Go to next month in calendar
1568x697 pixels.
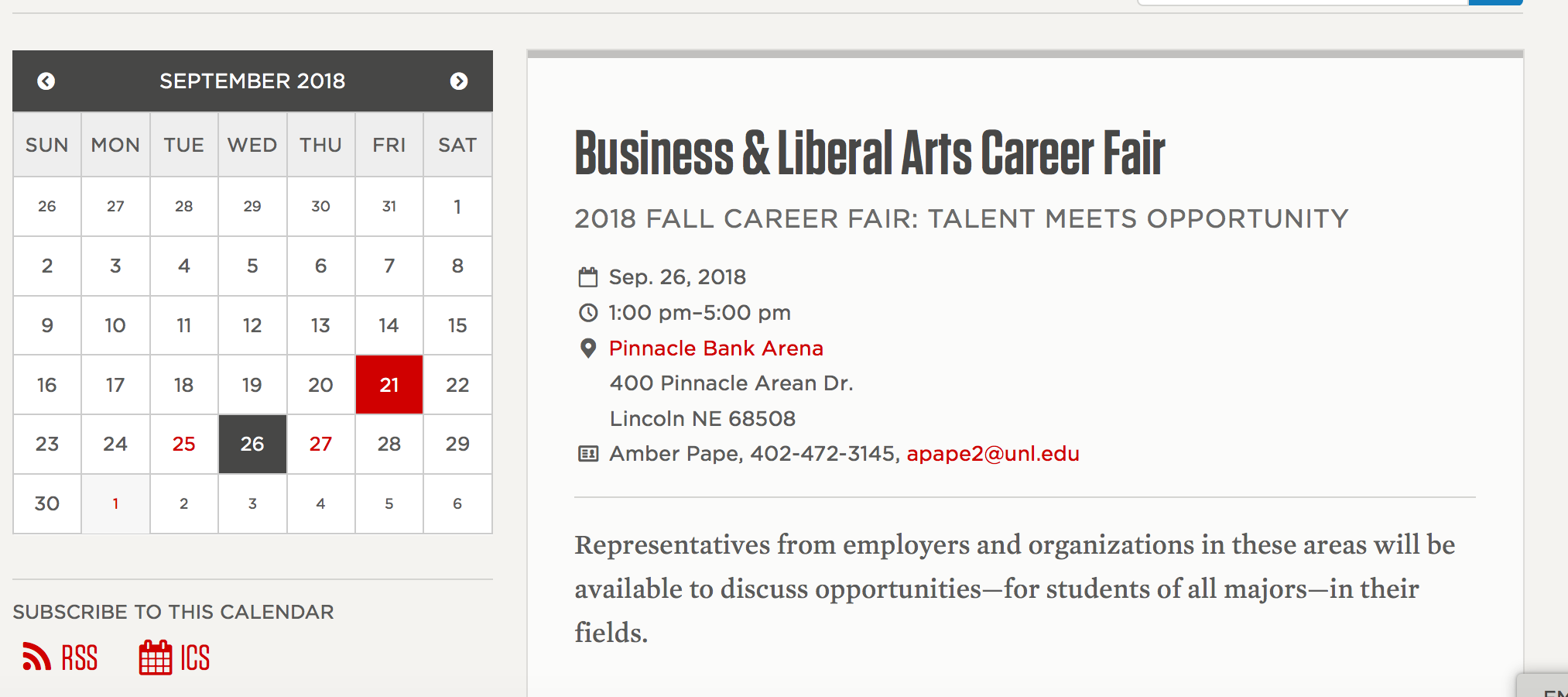(459, 81)
